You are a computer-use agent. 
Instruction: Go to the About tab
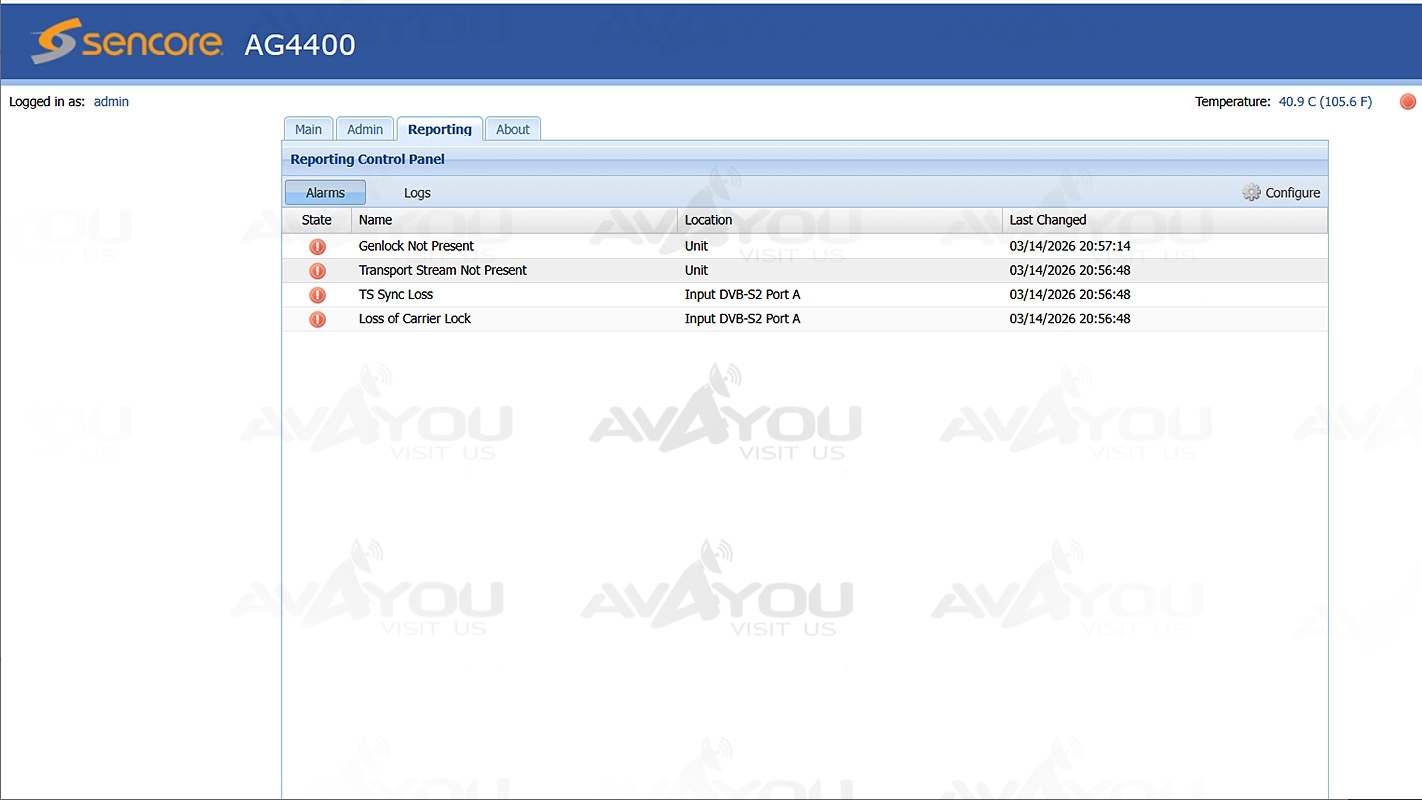(x=513, y=129)
